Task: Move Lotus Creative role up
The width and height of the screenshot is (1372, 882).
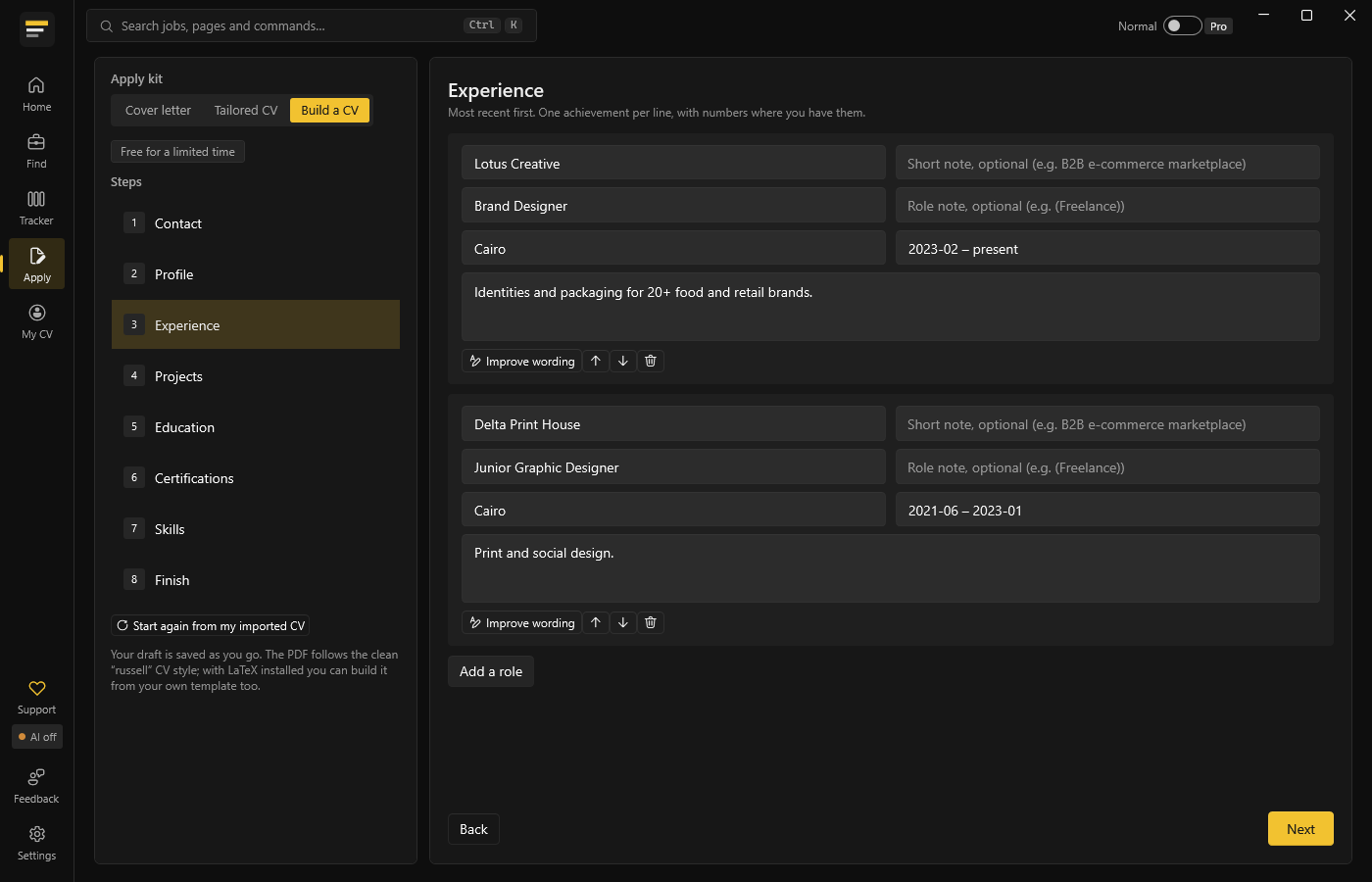Action: [596, 361]
